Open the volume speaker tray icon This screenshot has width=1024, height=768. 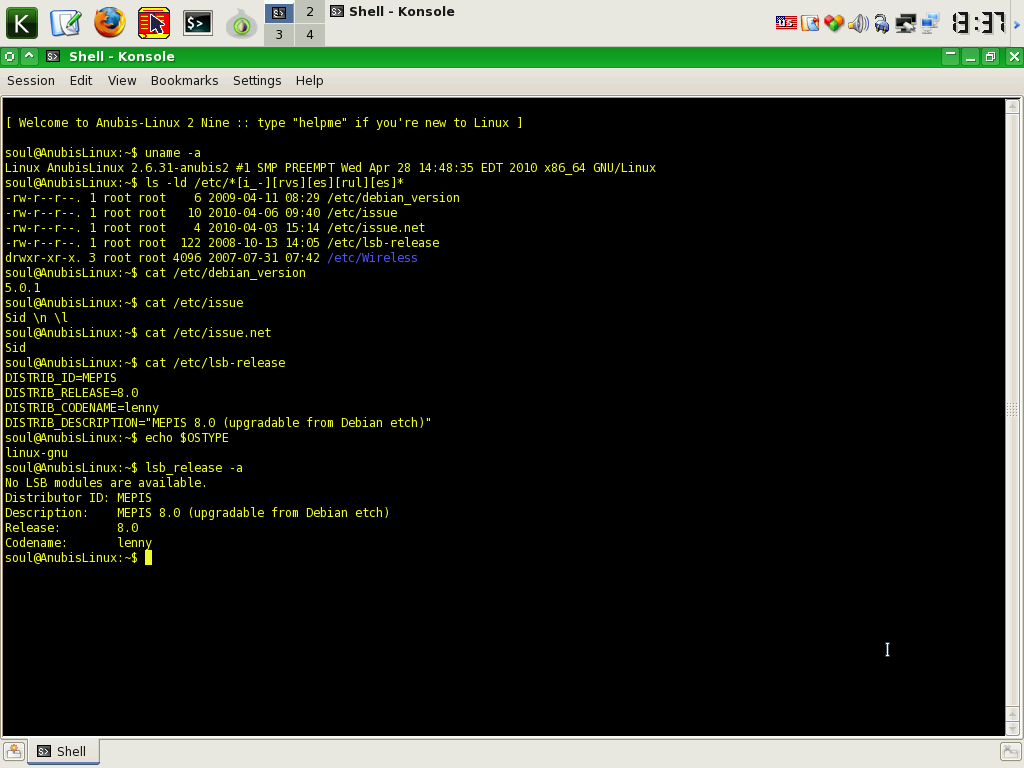(858, 24)
